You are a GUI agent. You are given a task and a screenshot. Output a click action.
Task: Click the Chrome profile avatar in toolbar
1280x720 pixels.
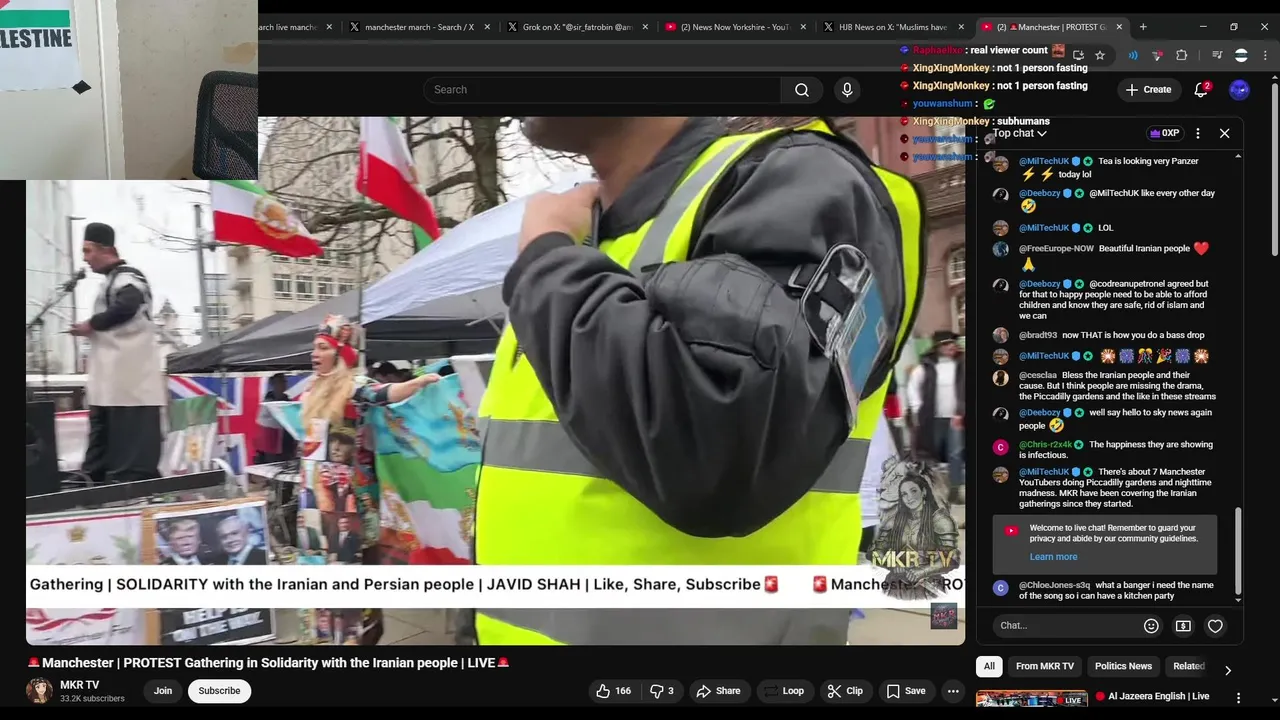coord(1241,55)
